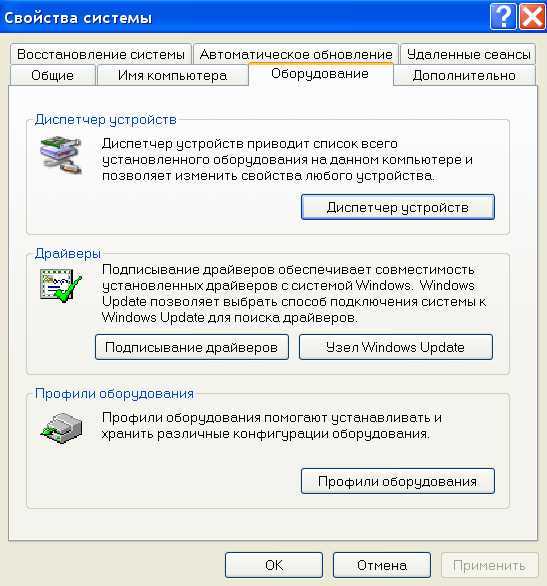
Task: Close the Свойства системы window
Action: 532,16
